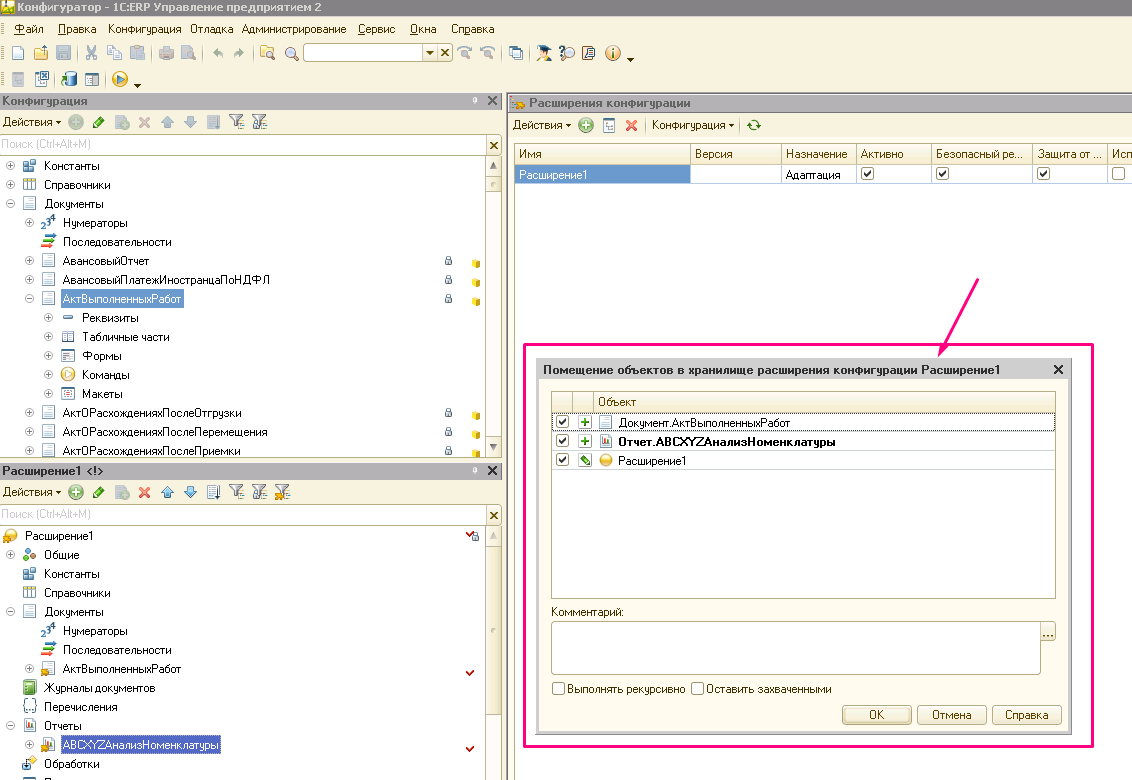Toggle the rightmost Исп column checkbox

[x=1118, y=173]
